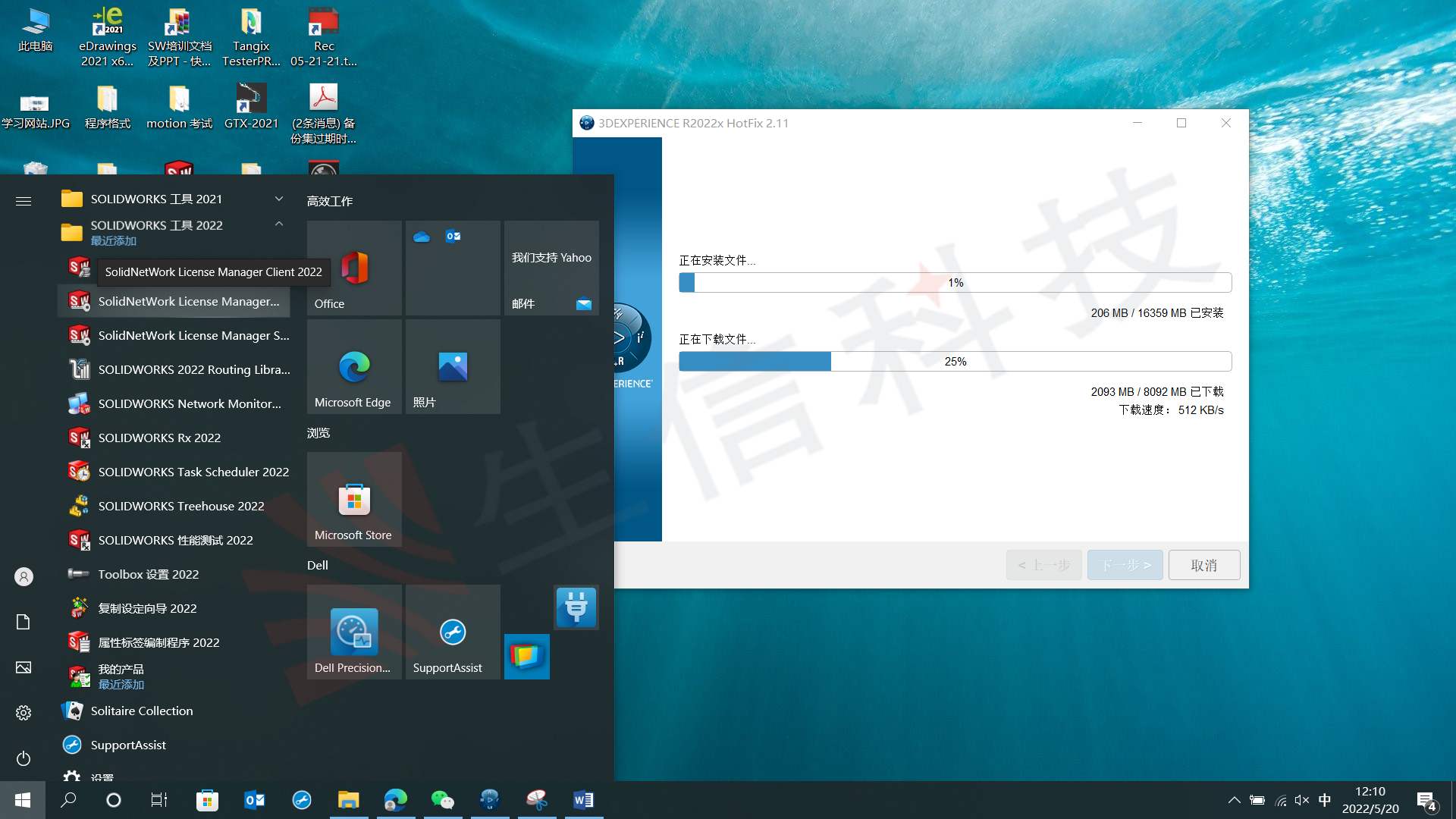Open WeChat from taskbar
This screenshot has width=1456, height=819.
click(443, 800)
